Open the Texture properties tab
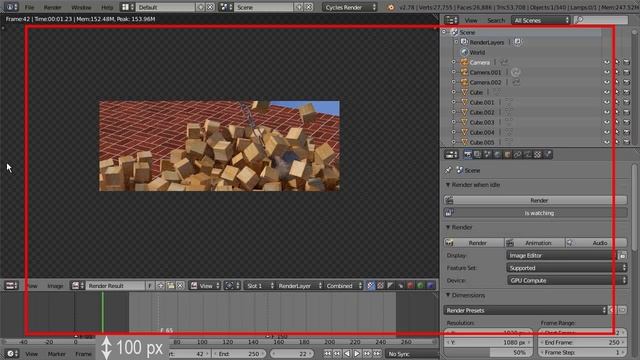Screen dimensions: 640x360 pos(538,155)
